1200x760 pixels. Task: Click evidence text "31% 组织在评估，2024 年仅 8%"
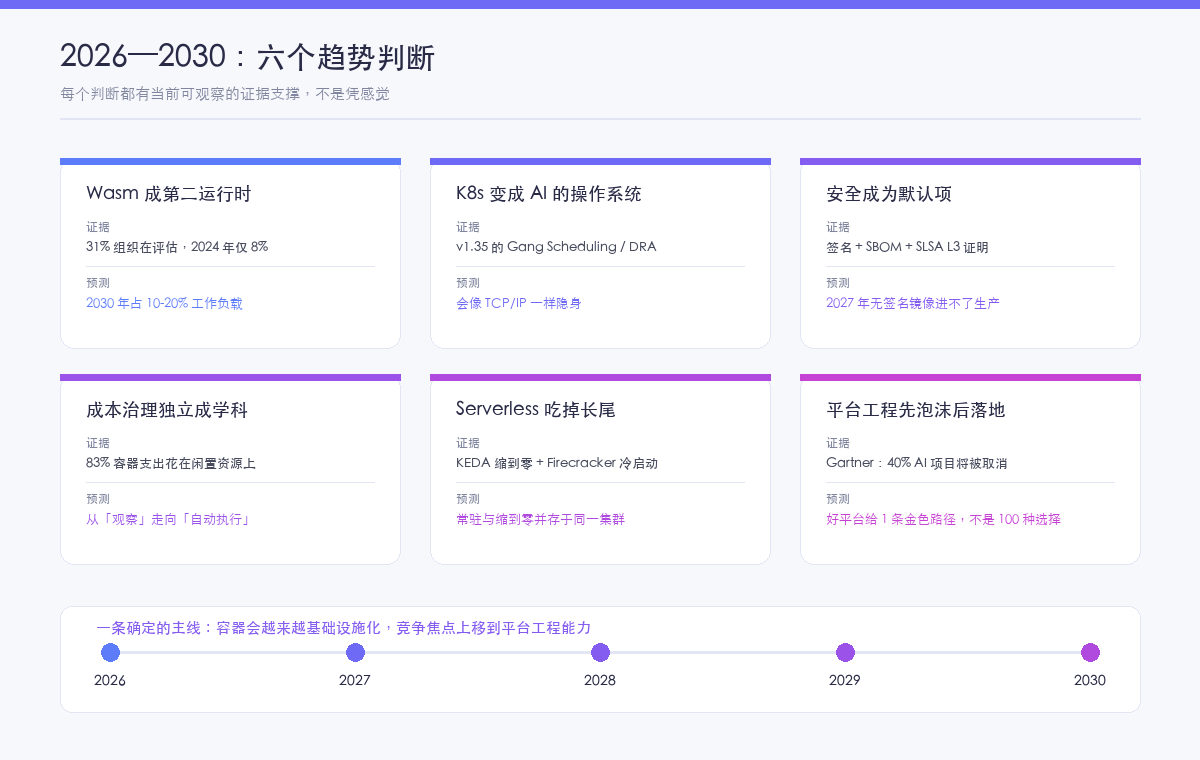point(177,247)
